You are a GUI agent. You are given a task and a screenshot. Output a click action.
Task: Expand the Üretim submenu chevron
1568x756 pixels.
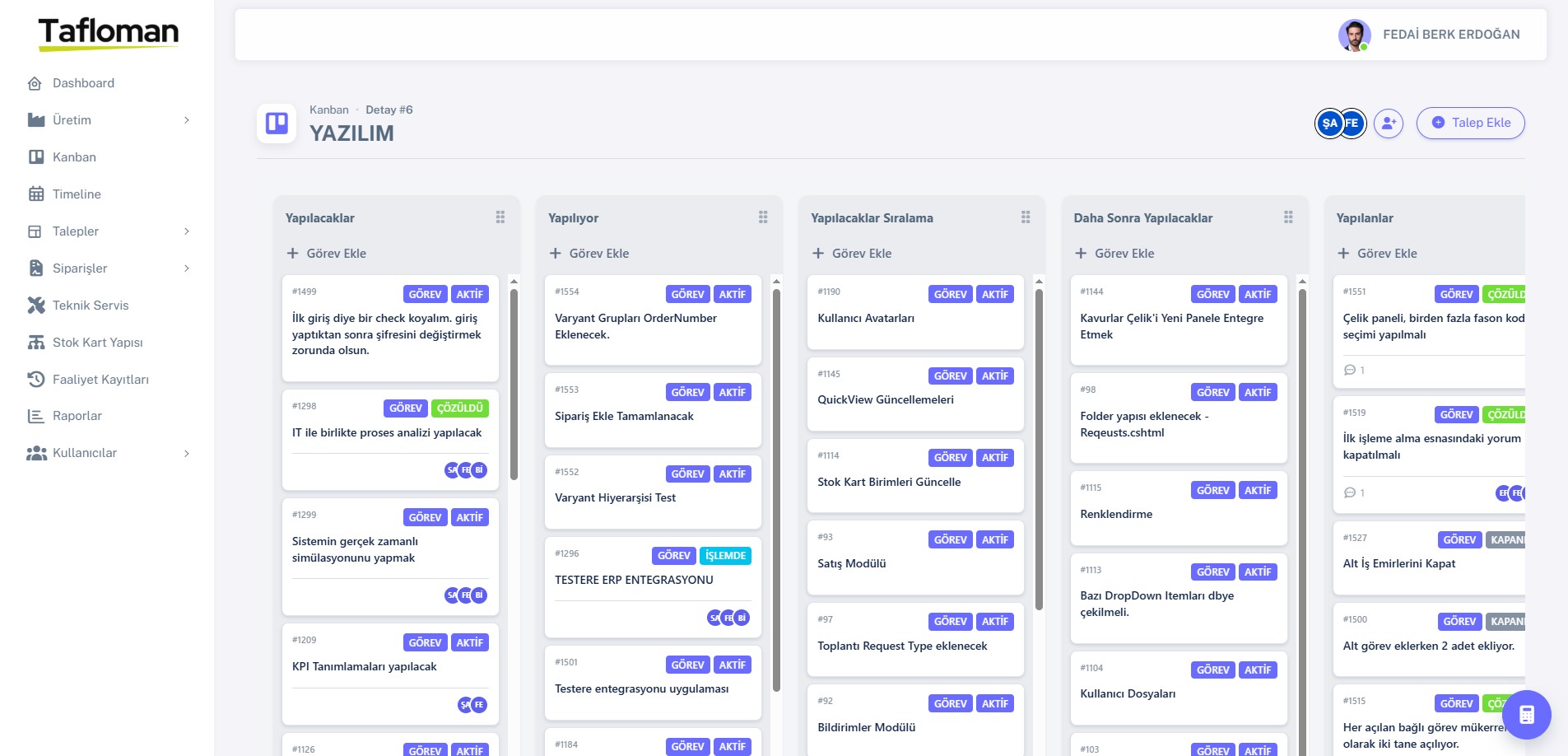point(187,120)
